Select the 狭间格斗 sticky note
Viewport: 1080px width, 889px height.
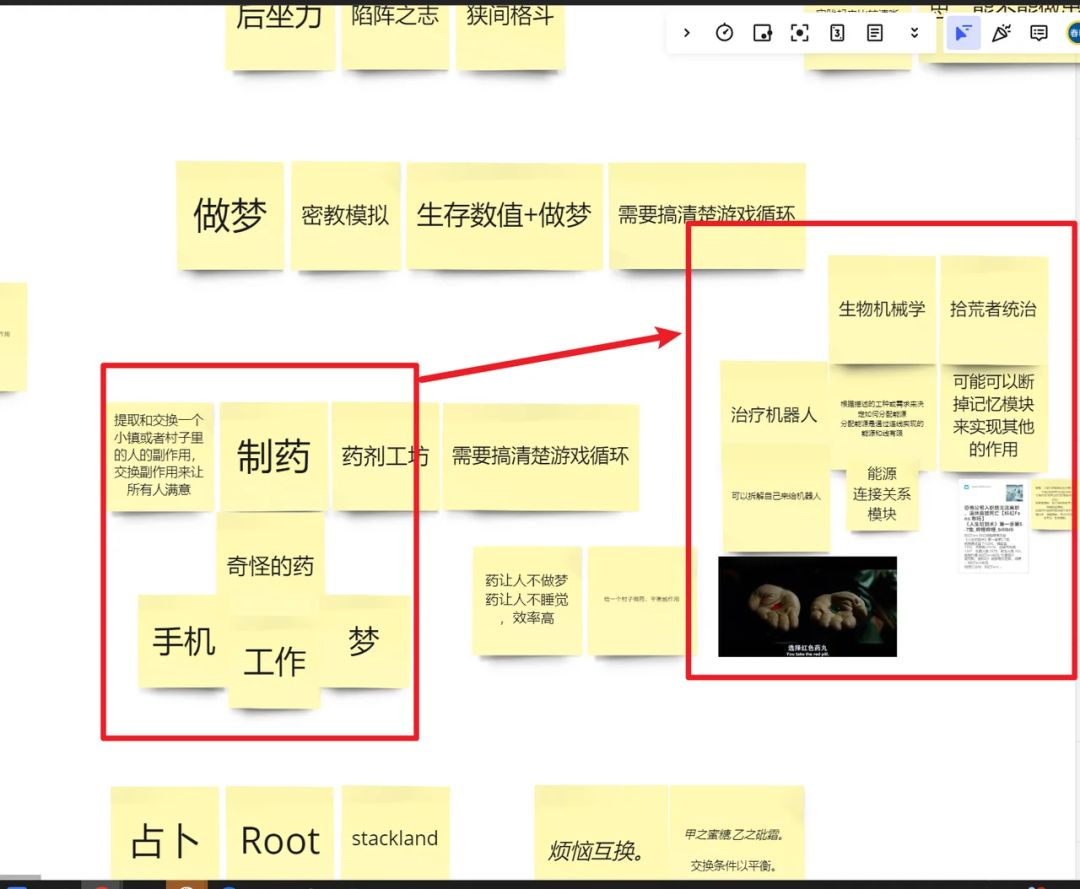click(510, 36)
